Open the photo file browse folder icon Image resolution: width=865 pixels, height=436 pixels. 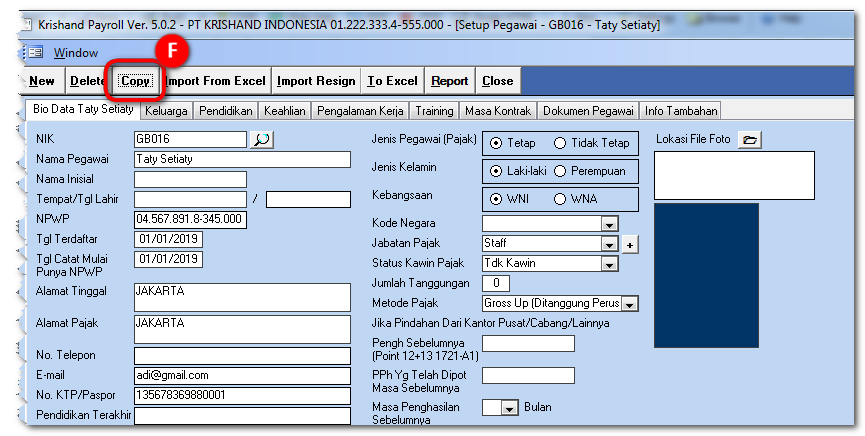pos(750,140)
